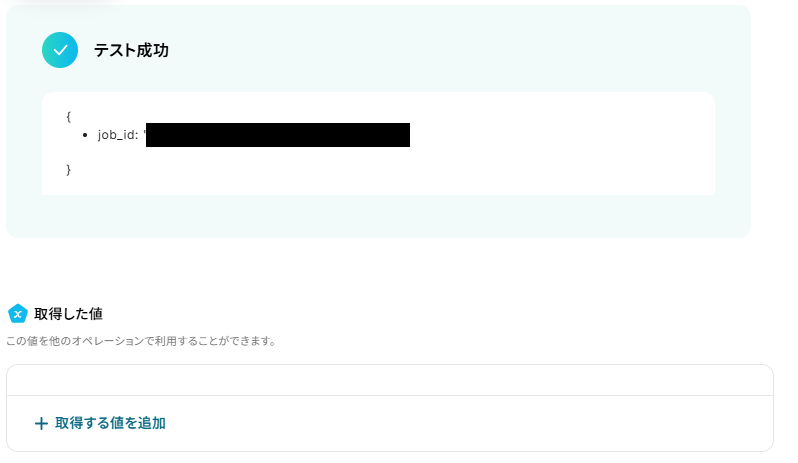Click the opening curly brace in result
798x463 pixels.
click(68, 117)
